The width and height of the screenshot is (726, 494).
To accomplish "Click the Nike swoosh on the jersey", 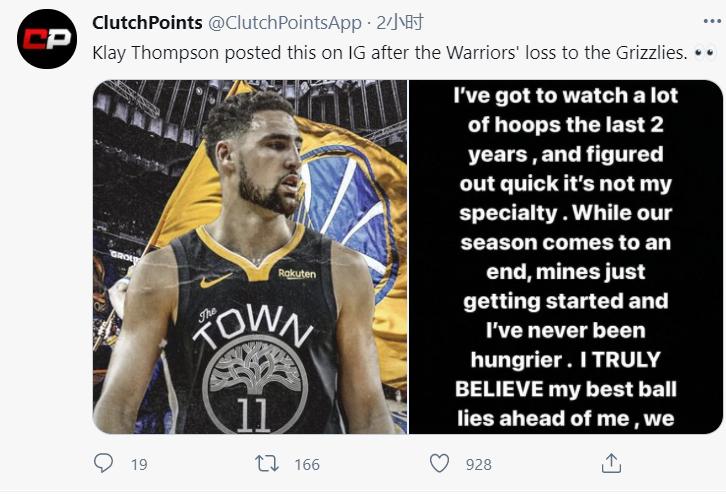I will pyautogui.click(x=215, y=281).
